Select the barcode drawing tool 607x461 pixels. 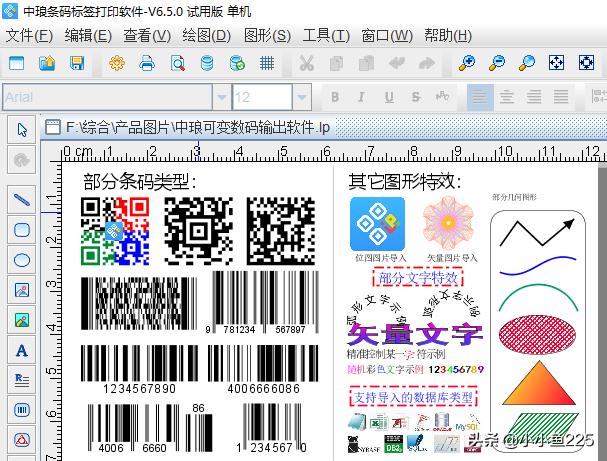22,410
